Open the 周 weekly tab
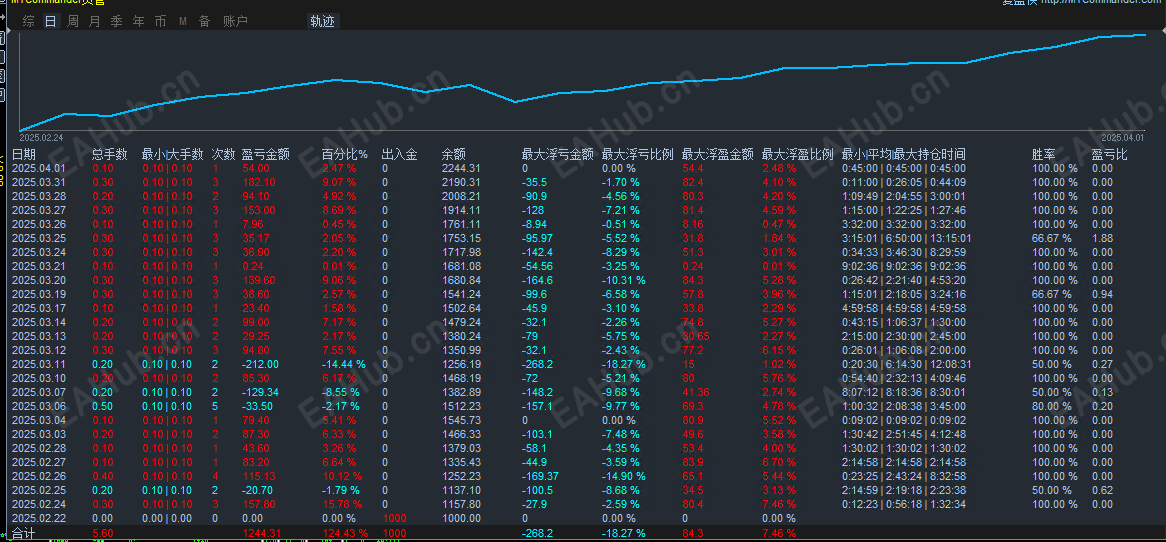1166x542 pixels. (72, 22)
